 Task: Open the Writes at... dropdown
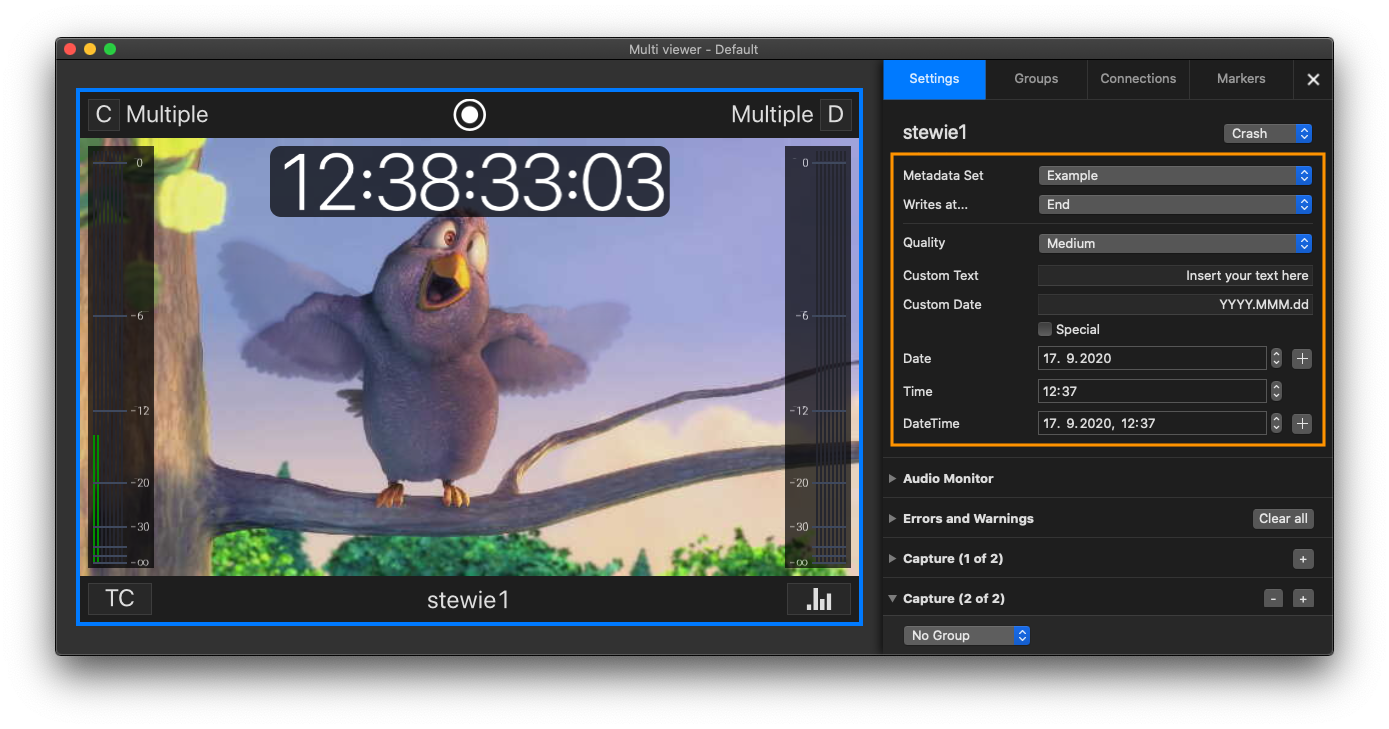[x=1175, y=204]
